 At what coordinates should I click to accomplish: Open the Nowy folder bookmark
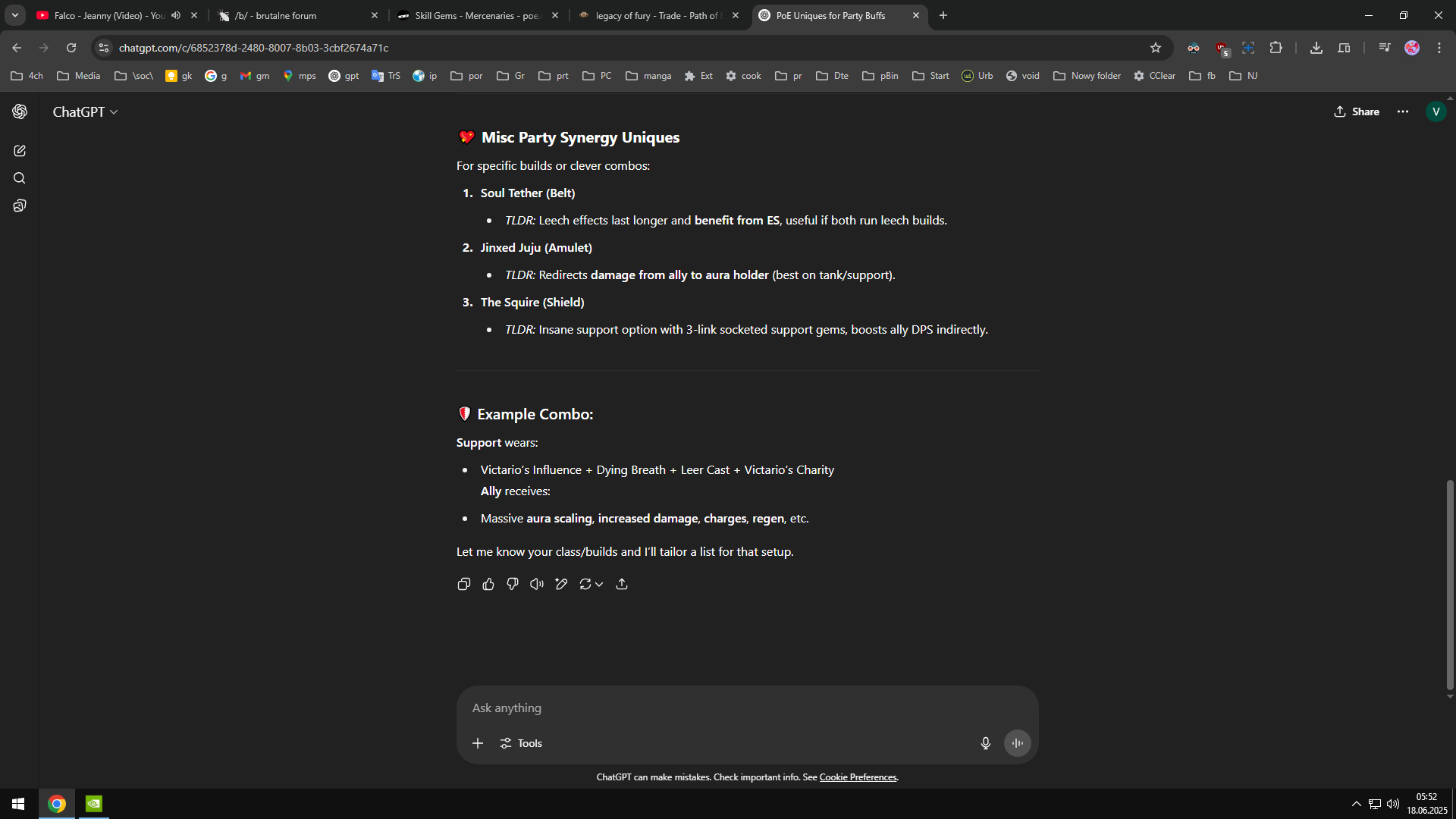coord(1087,76)
